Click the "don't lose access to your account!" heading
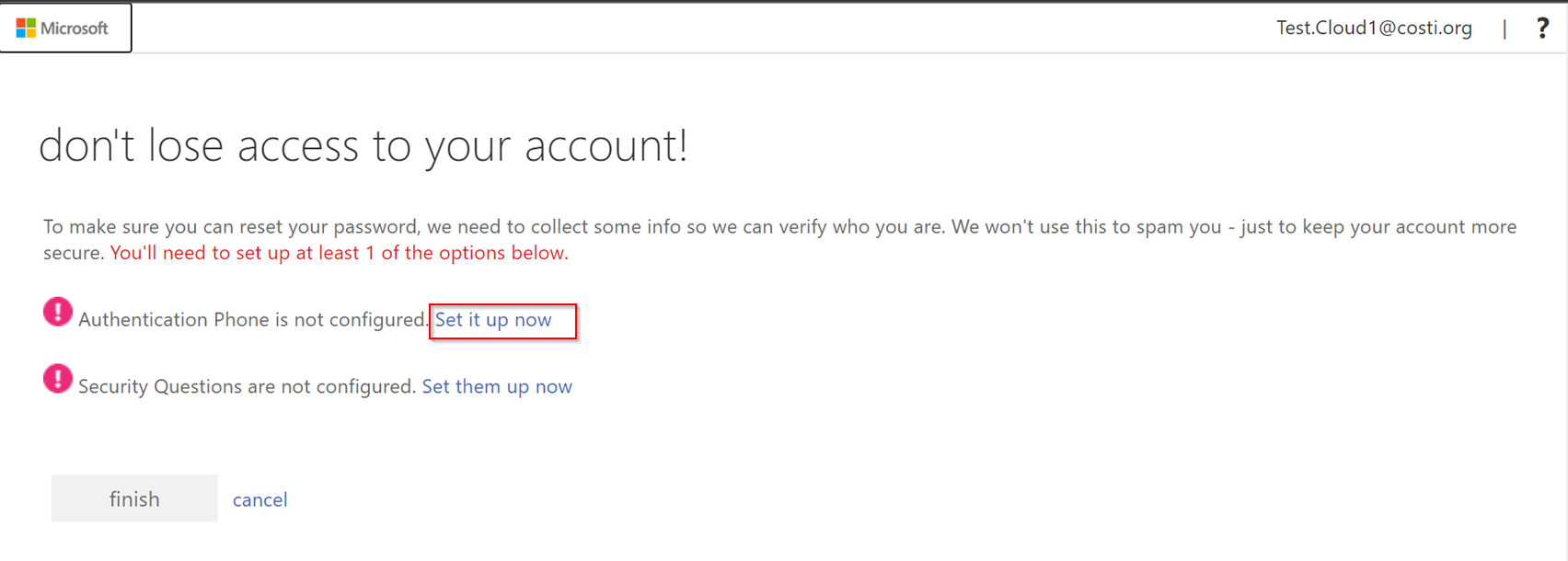1568x561 pixels. 363,146
